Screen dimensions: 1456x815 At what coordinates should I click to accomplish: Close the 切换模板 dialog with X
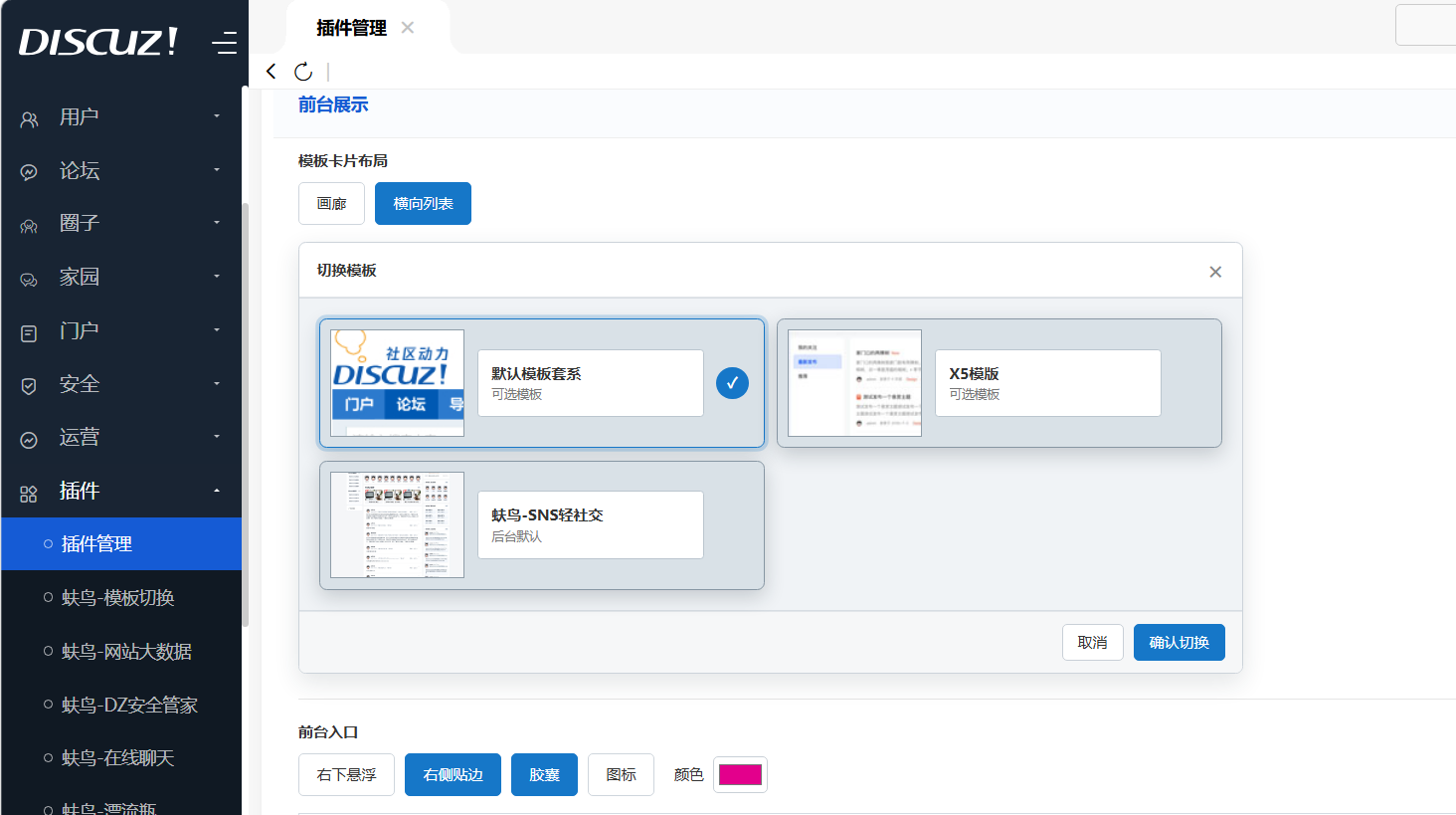click(1215, 272)
